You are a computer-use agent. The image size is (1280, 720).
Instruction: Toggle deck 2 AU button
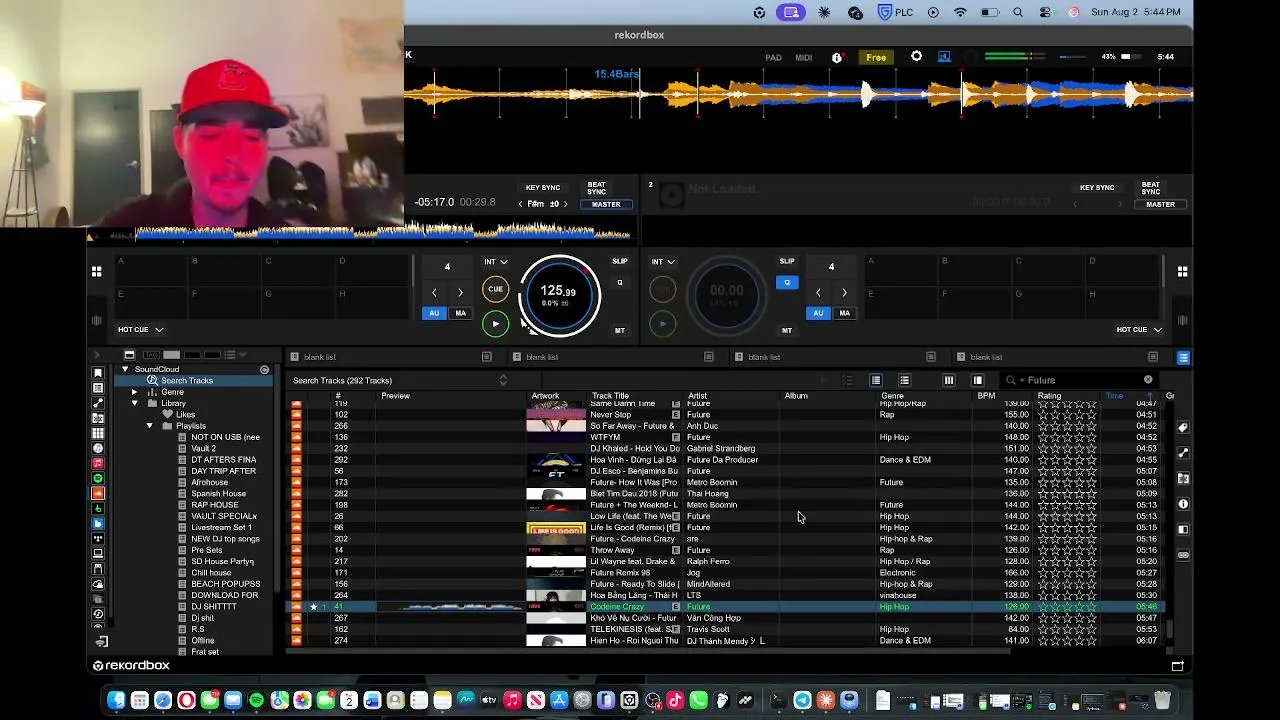pyautogui.click(x=818, y=313)
